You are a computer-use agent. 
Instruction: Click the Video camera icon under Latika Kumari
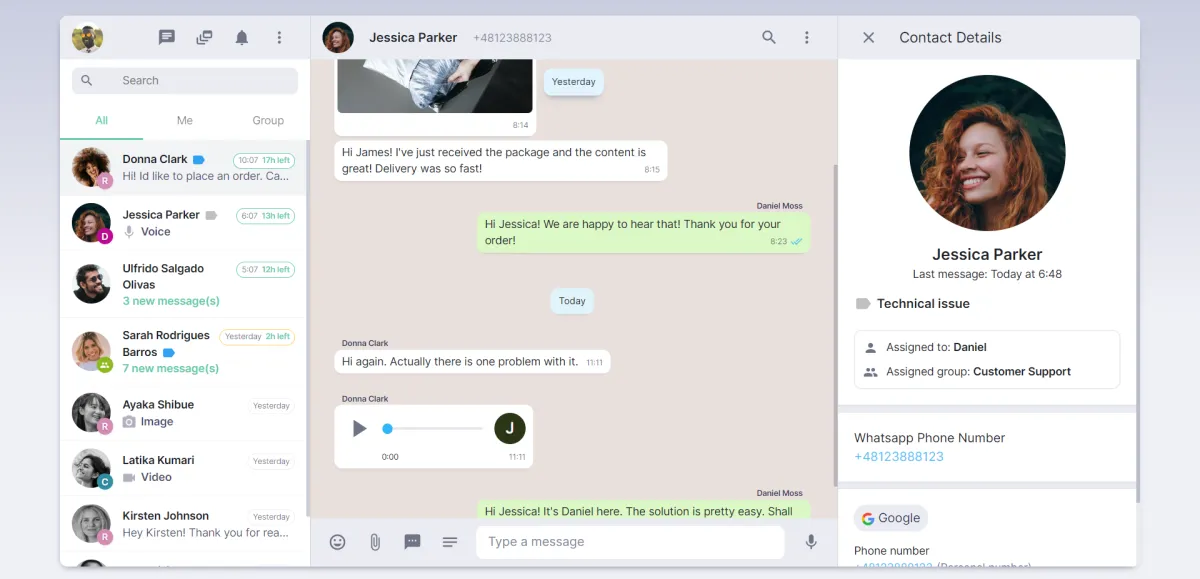point(129,477)
